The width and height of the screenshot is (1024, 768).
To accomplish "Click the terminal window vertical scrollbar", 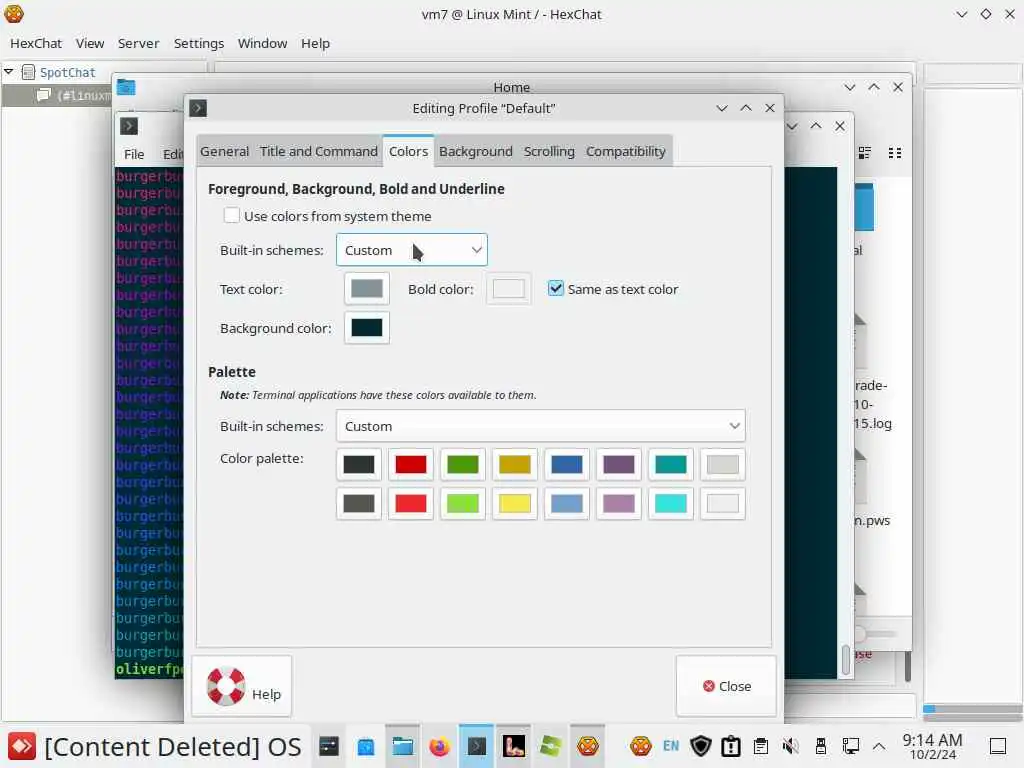I will point(846,658).
